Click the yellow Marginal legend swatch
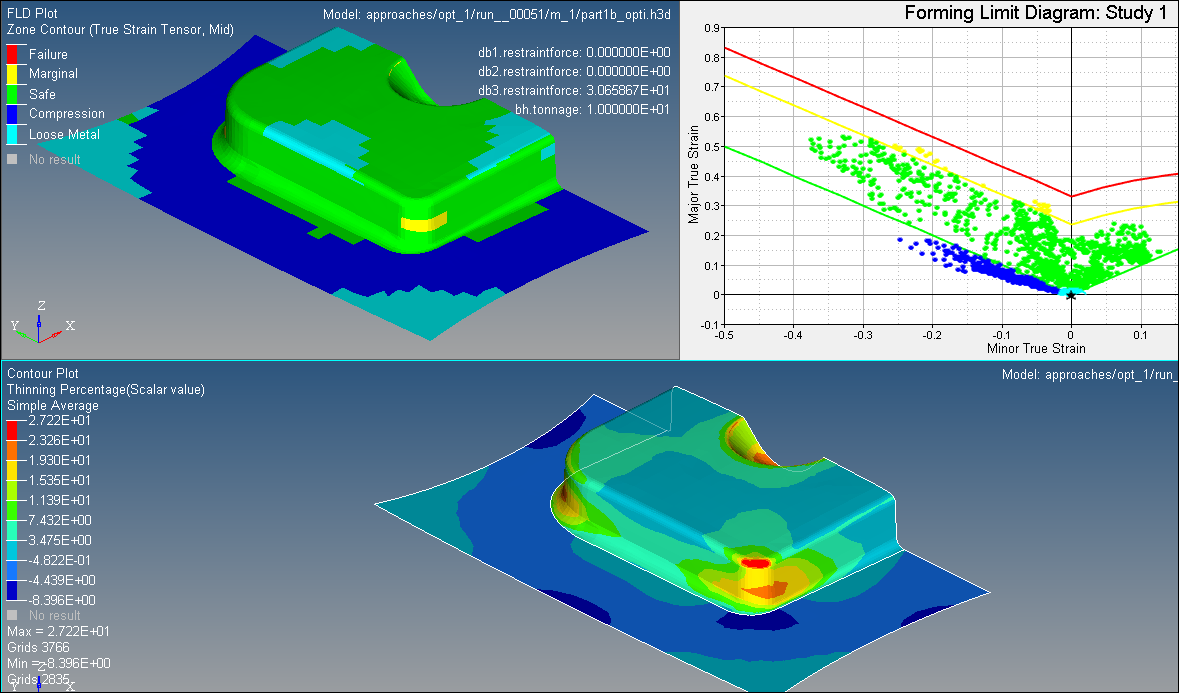The width and height of the screenshot is (1179, 693). pos(11,74)
